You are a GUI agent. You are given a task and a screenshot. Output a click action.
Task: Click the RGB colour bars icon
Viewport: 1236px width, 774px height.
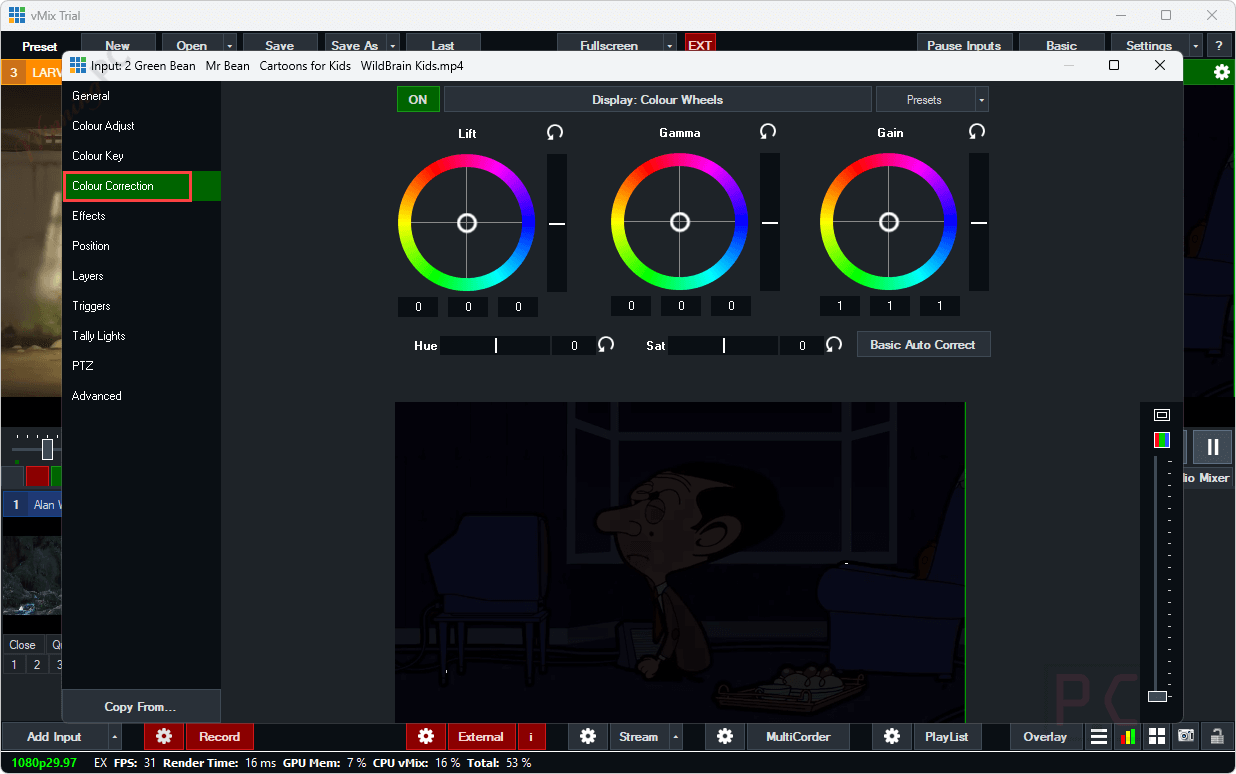coord(1161,439)
